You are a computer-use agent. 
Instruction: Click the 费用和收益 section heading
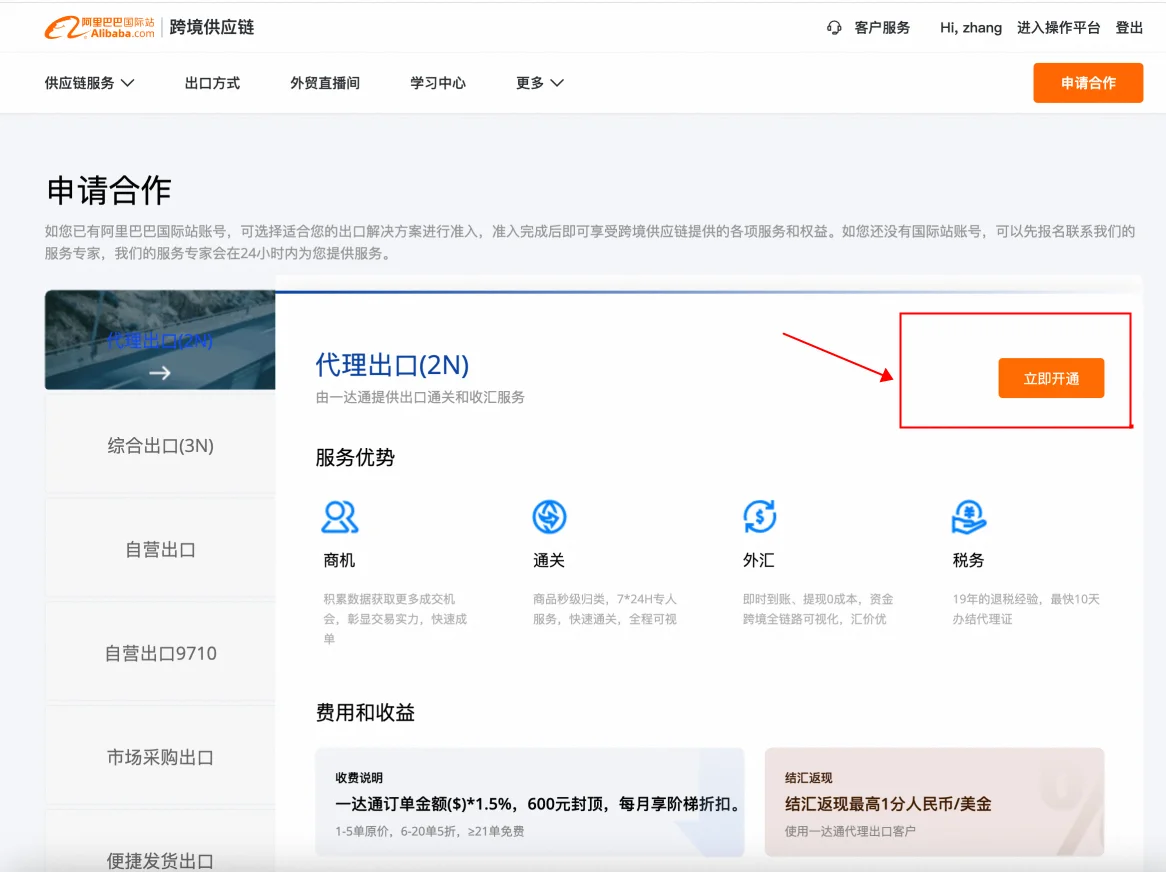click(365, 712)
